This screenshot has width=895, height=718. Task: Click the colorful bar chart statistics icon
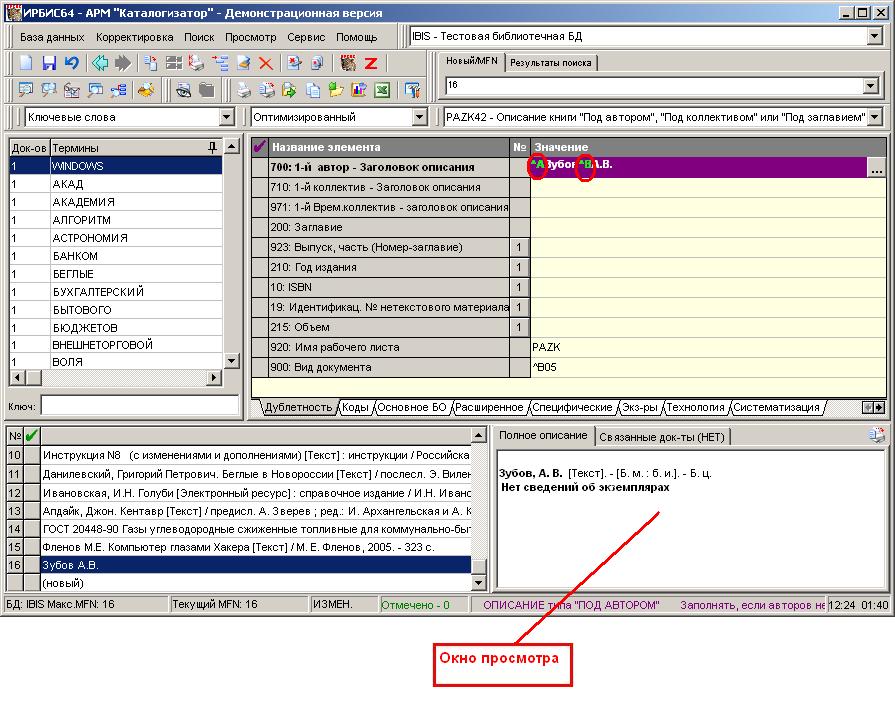coord(359,90)
